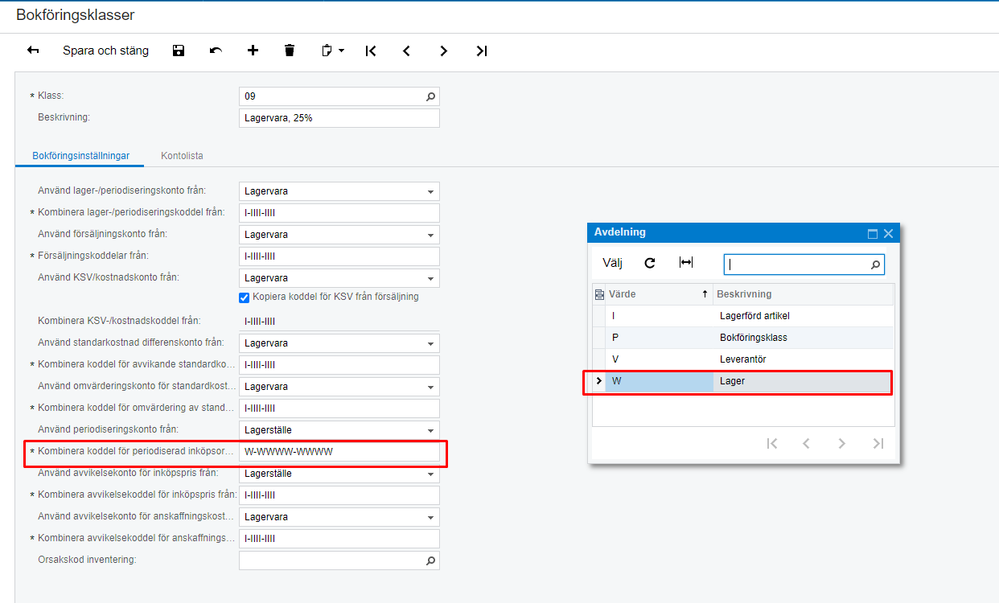Click the undo arrow icon

pos(216,51)
